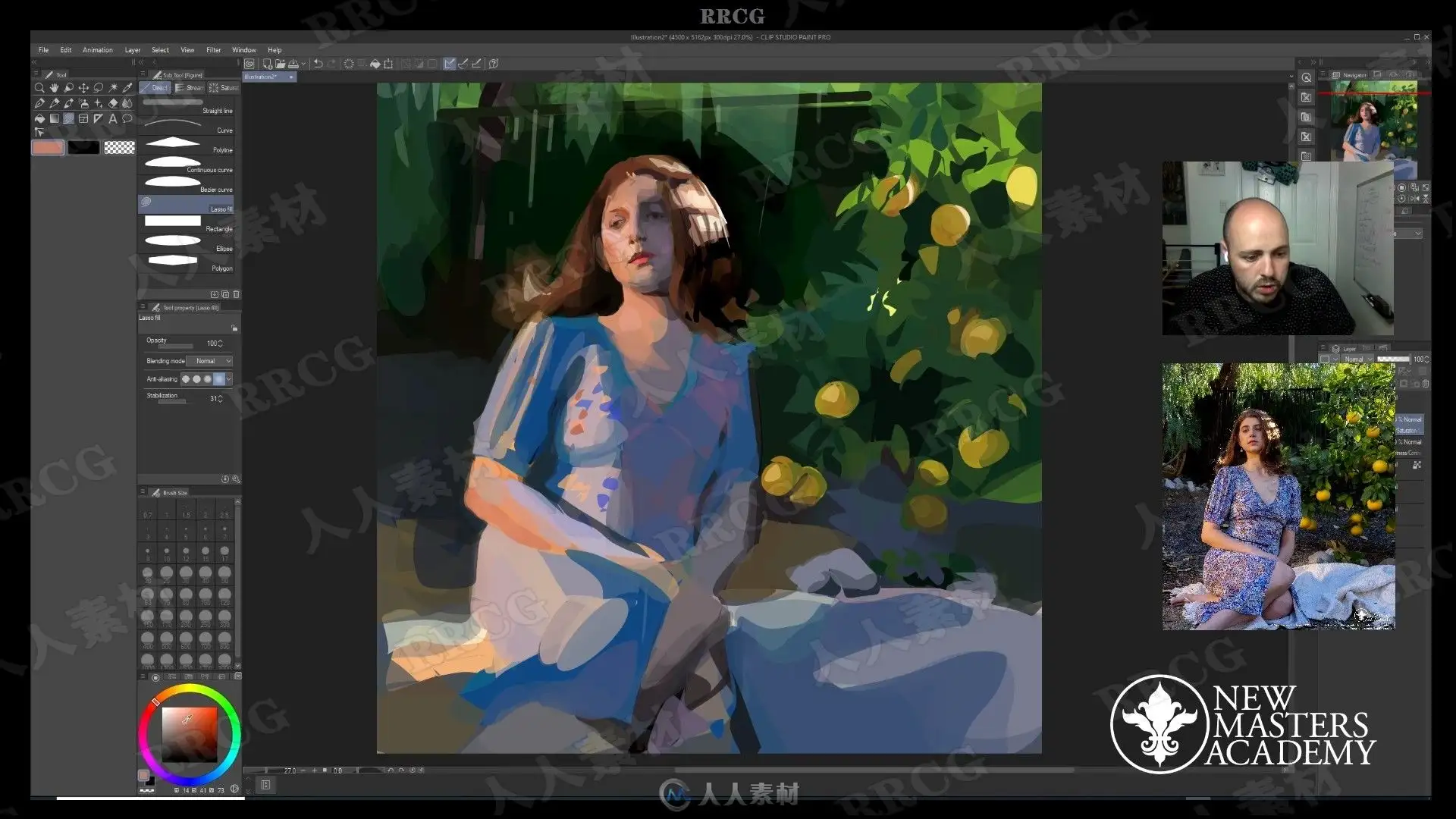Image resolution: width=1456 pixels, height=819 pixels.
Task: Select the Pen tool
Action: (39, 103)
